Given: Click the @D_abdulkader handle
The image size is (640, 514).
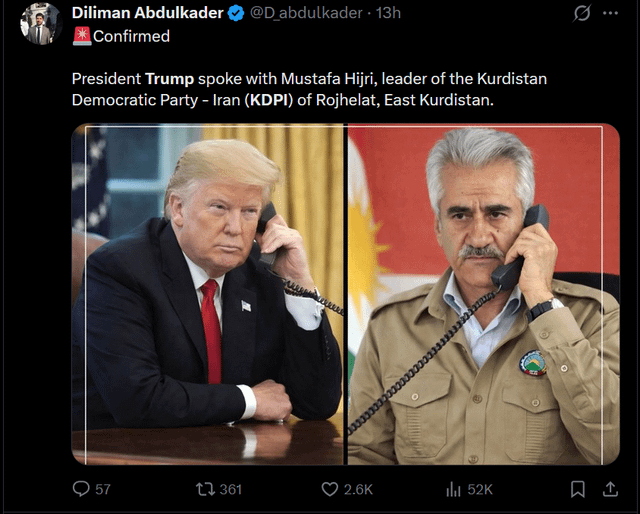Looking at the screenshot, I should click(x=306, y=13).
